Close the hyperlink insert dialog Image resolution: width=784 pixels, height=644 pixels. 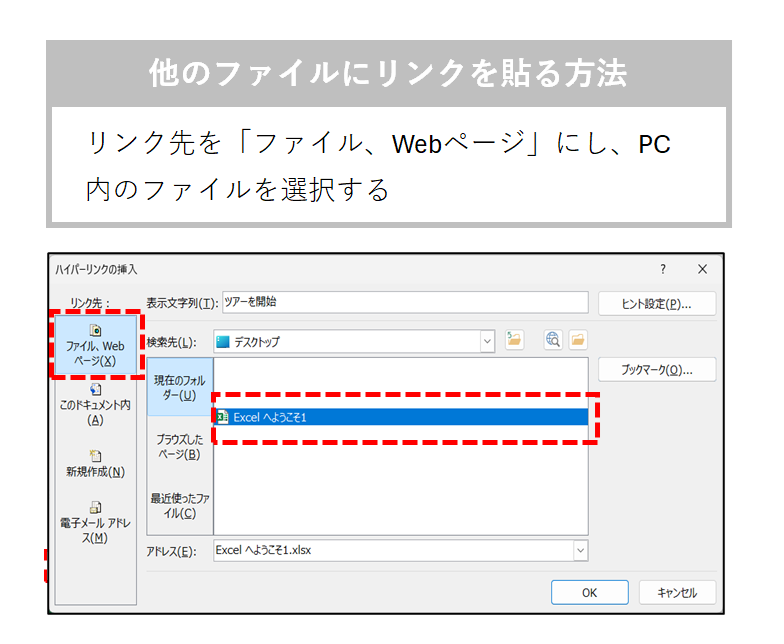702,270
